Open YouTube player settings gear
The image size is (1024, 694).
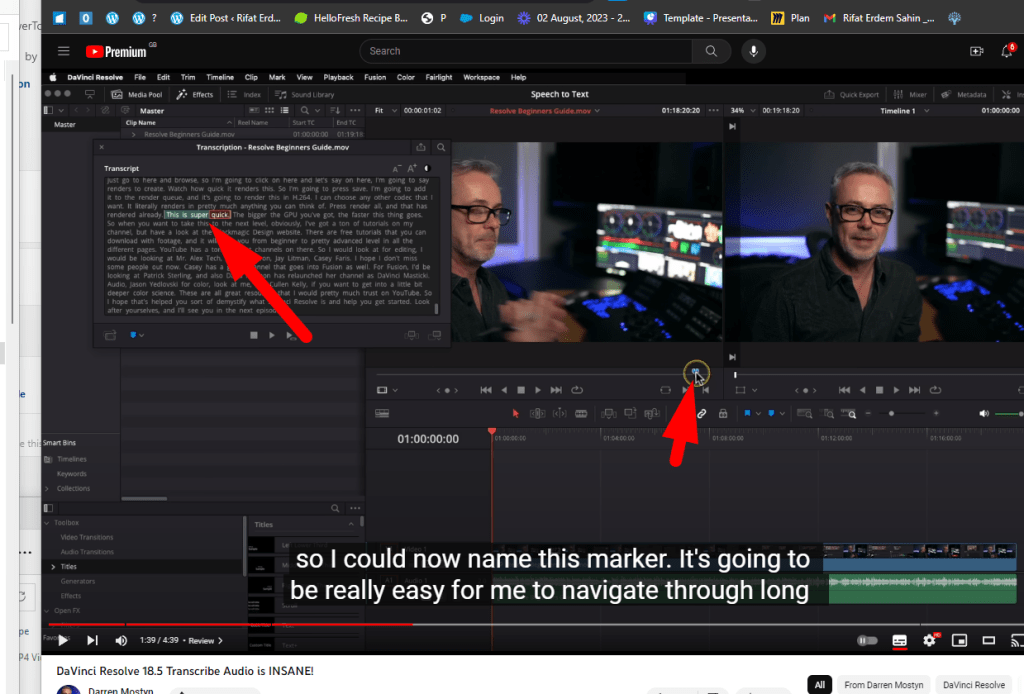pos(929,640)
